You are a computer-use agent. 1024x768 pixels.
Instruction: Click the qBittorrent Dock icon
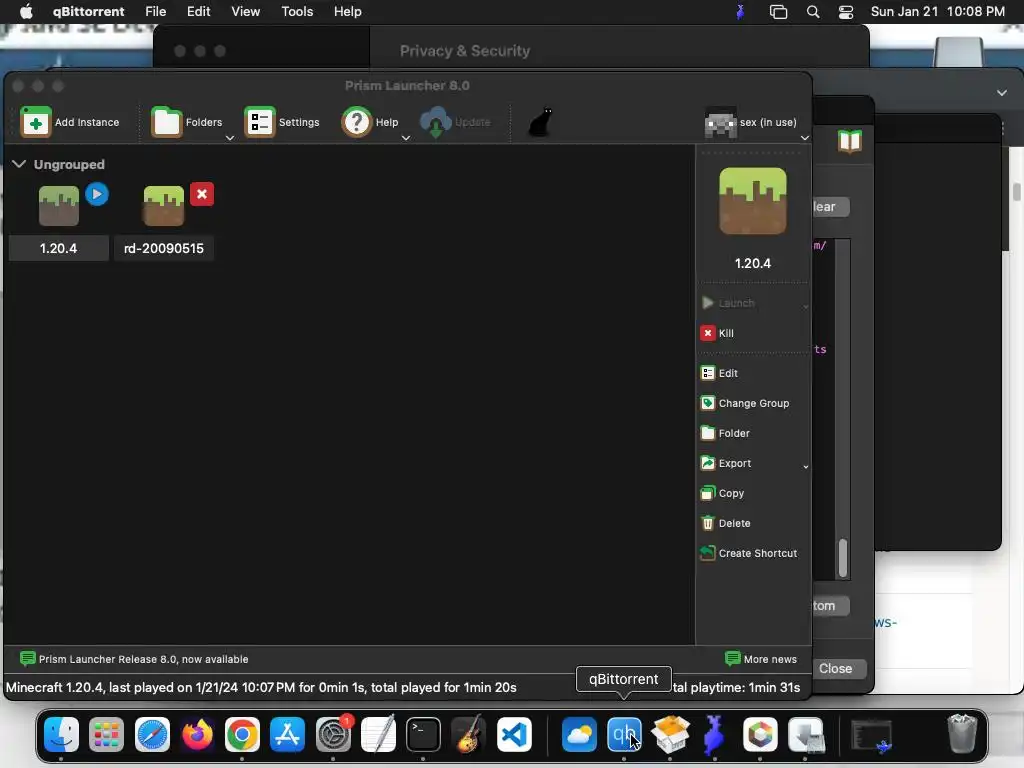pyautogui.click(x=624, y=735)
